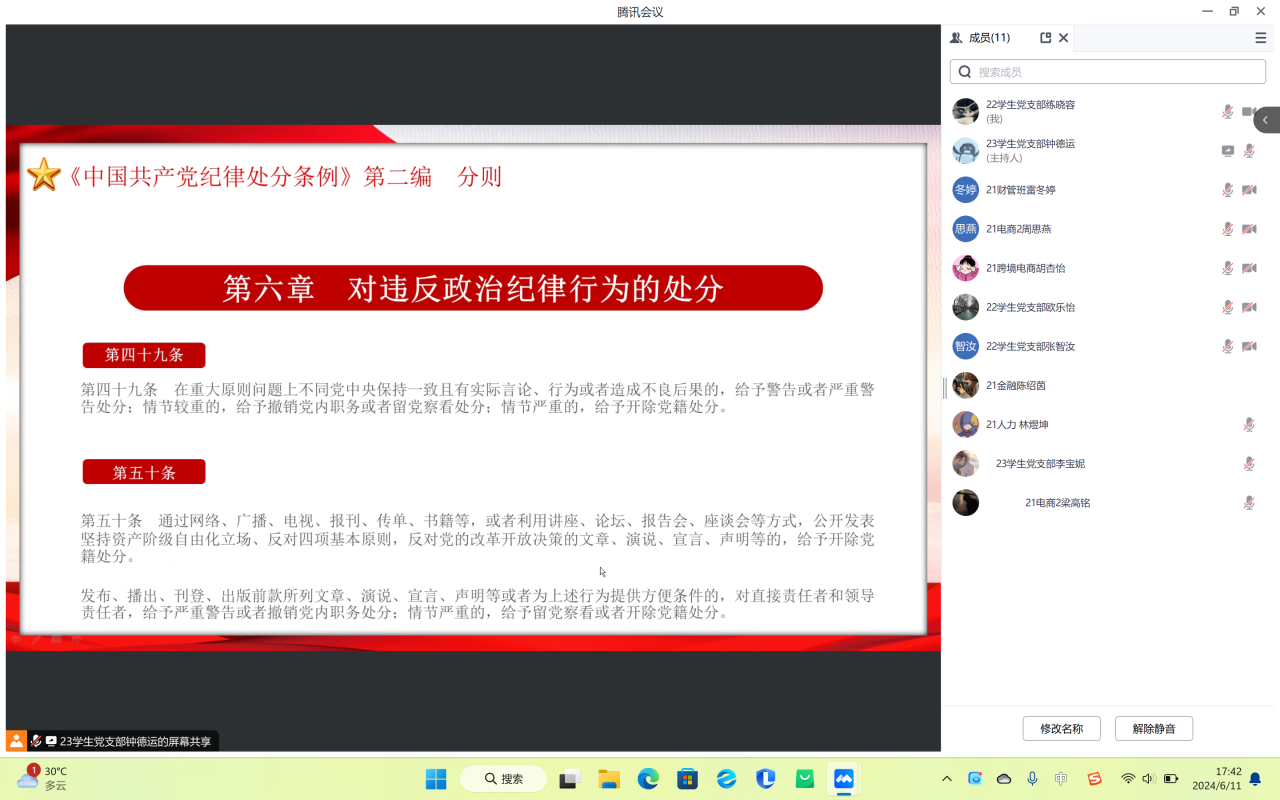Expand the collapsed side arrow tab
Screen dimensions: 1280x800
pos(1266,120)
